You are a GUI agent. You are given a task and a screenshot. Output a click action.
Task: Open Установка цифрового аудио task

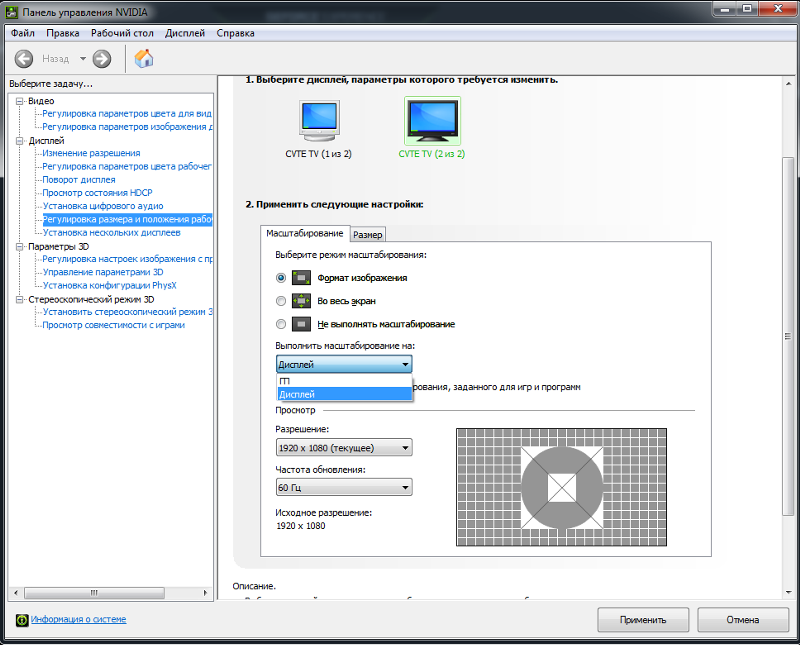click(103, 206)
